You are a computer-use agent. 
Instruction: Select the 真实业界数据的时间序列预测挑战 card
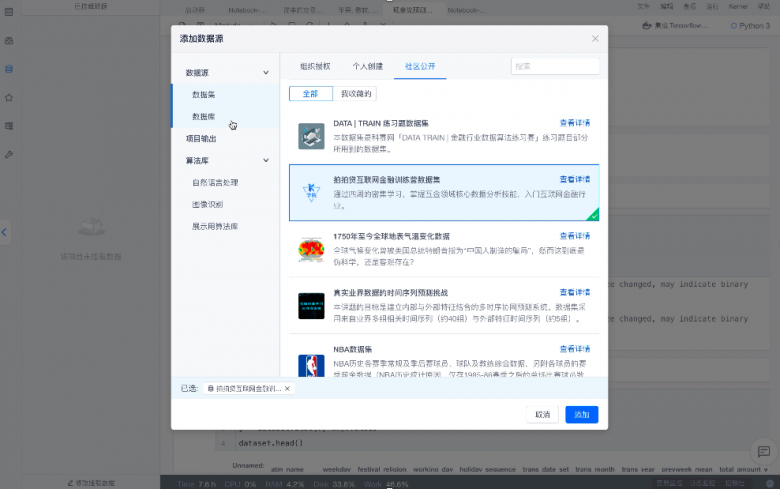point(444,305)
